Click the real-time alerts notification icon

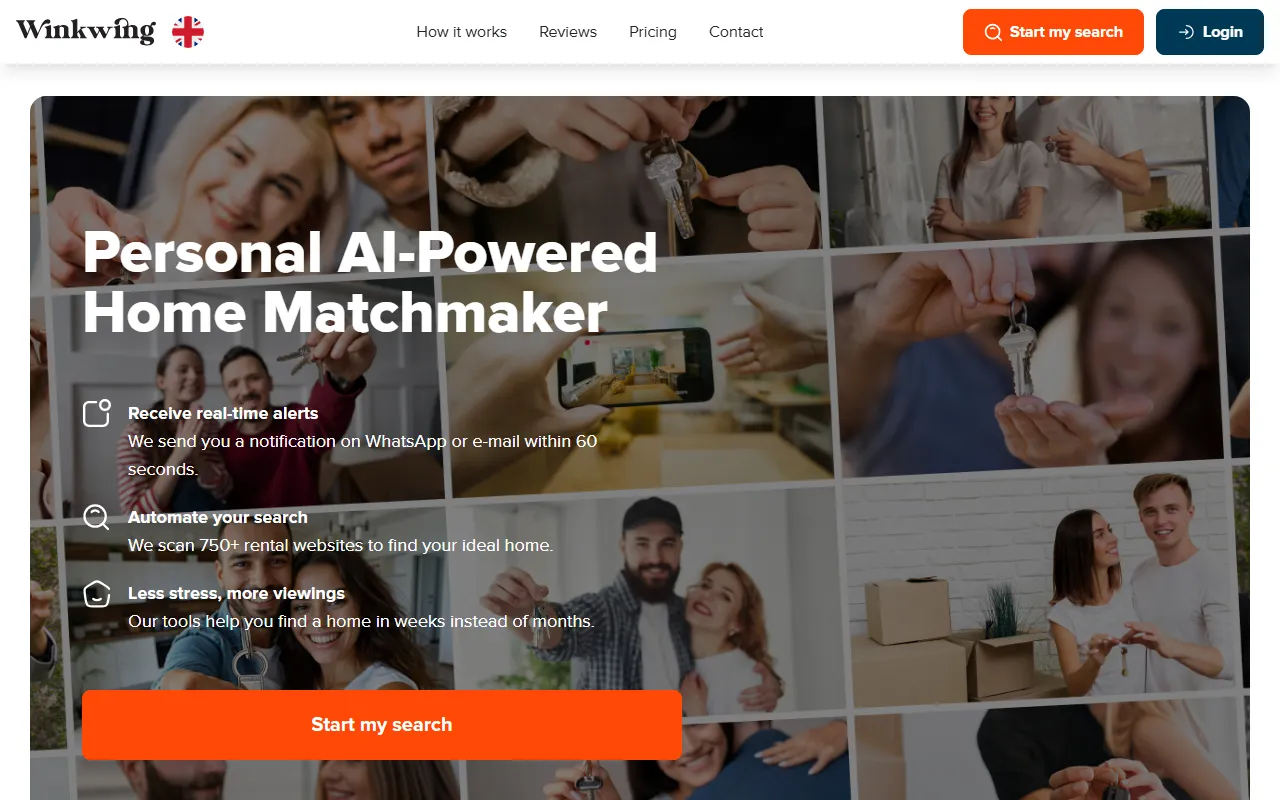click(x=97, y=413)
